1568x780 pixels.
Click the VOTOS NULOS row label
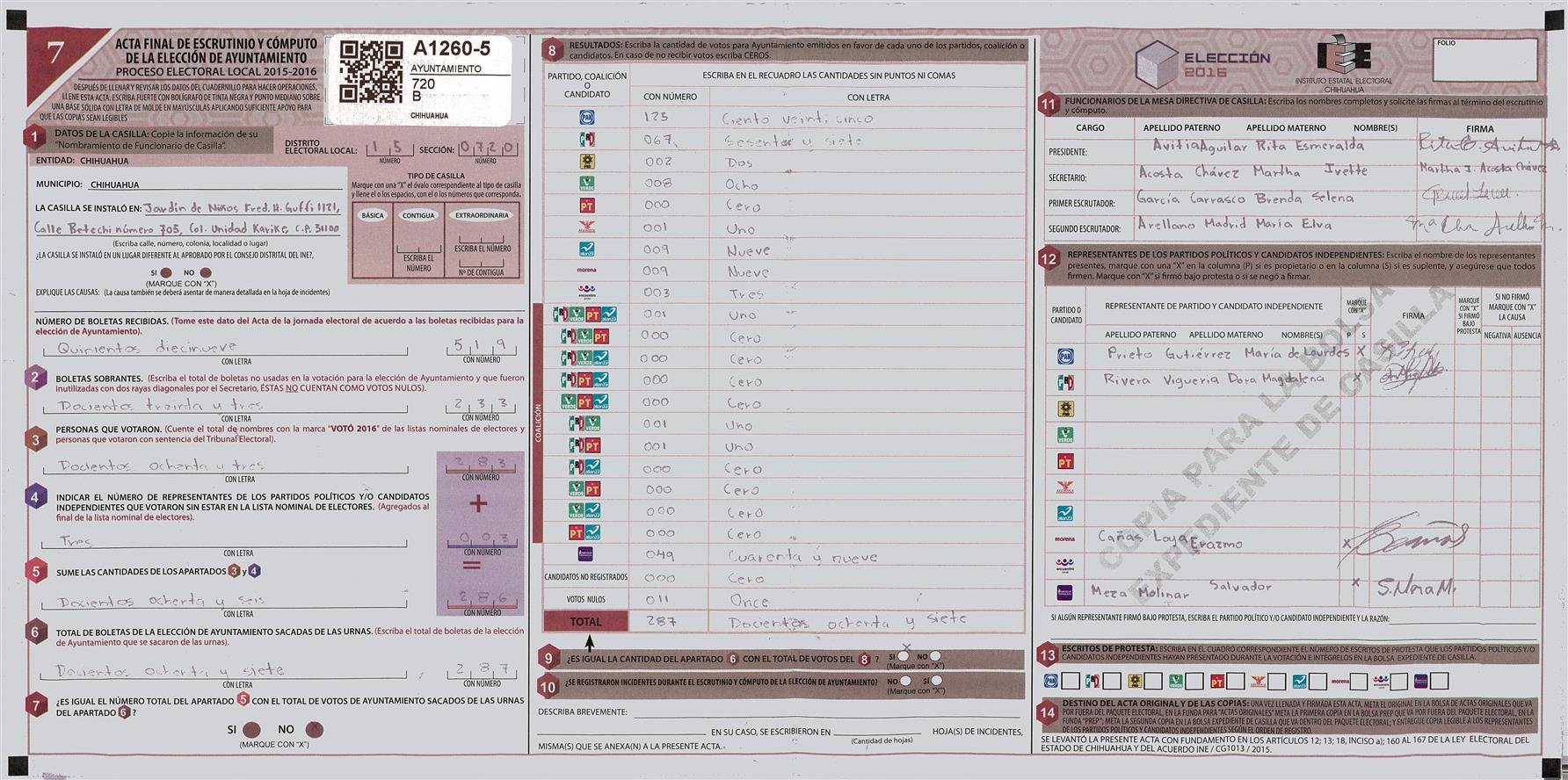[585, 600]
